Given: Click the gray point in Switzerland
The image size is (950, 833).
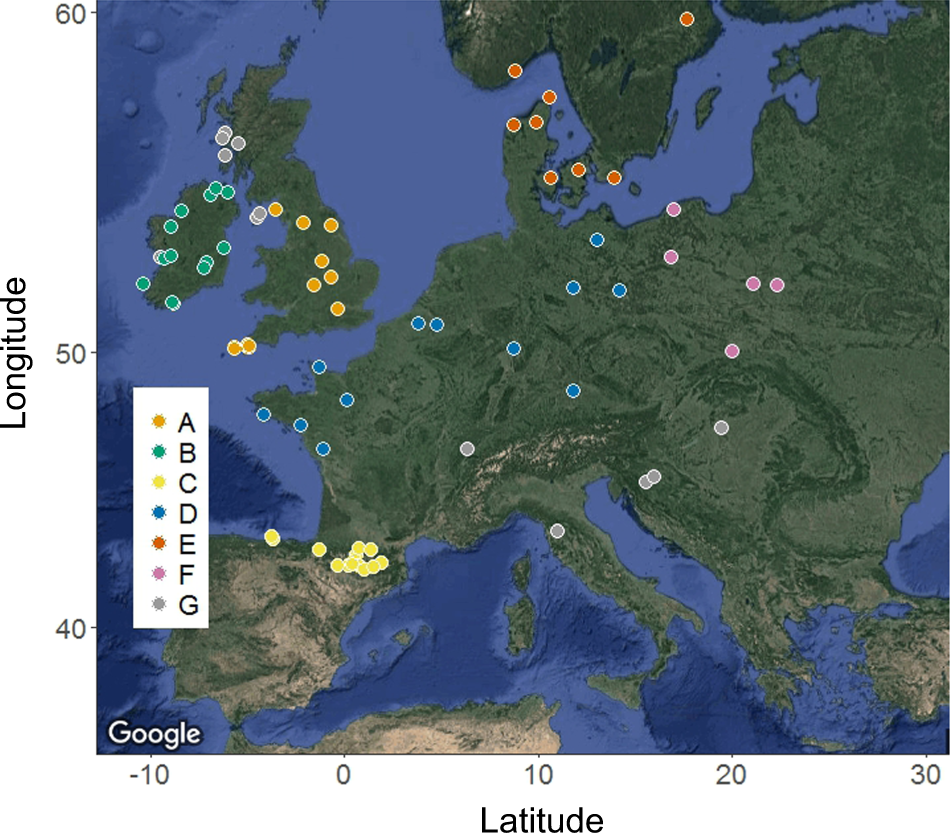Looking at the screenshot, I should point(467,449).
